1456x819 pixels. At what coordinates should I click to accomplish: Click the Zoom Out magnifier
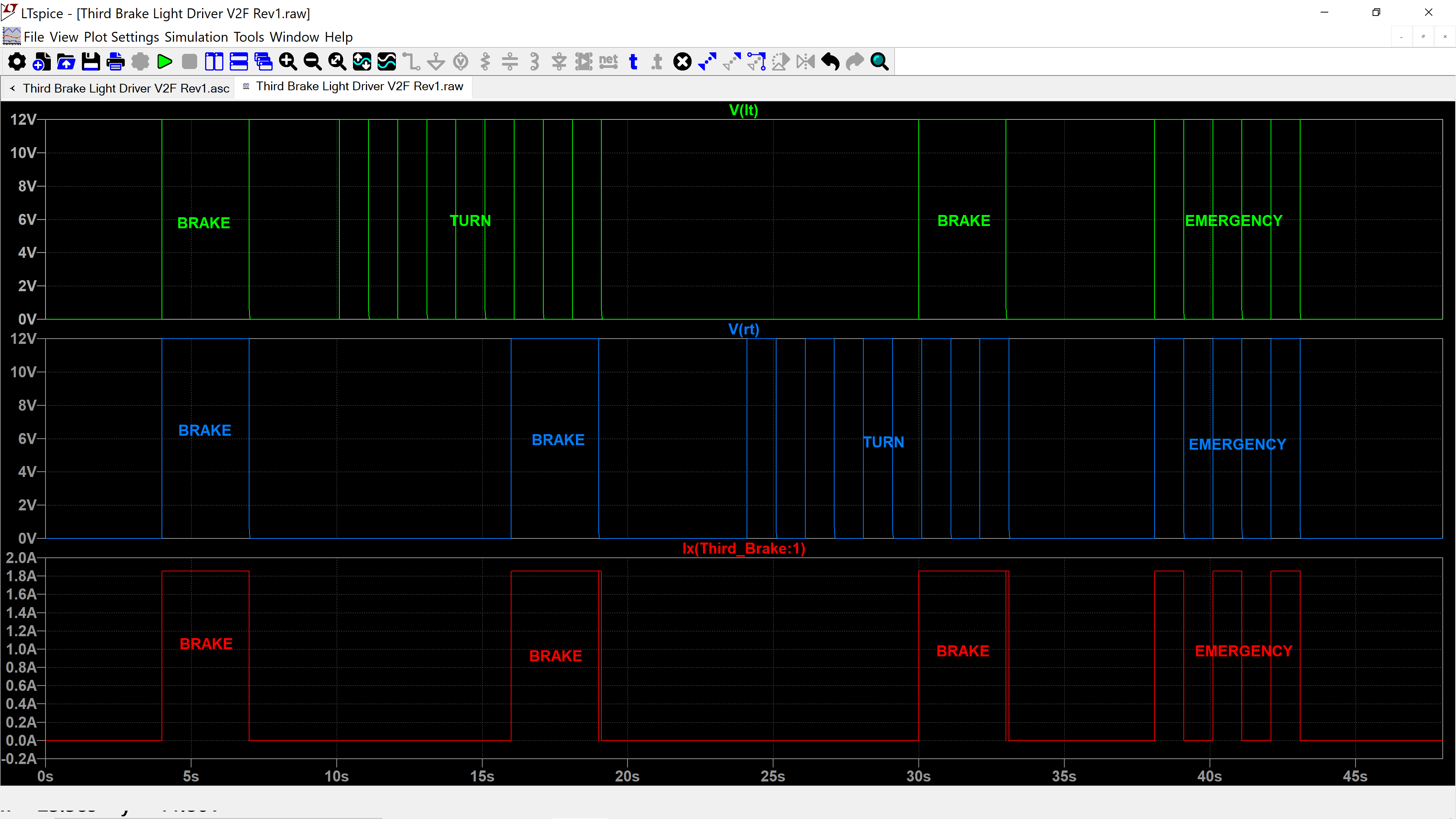(312, 61)
